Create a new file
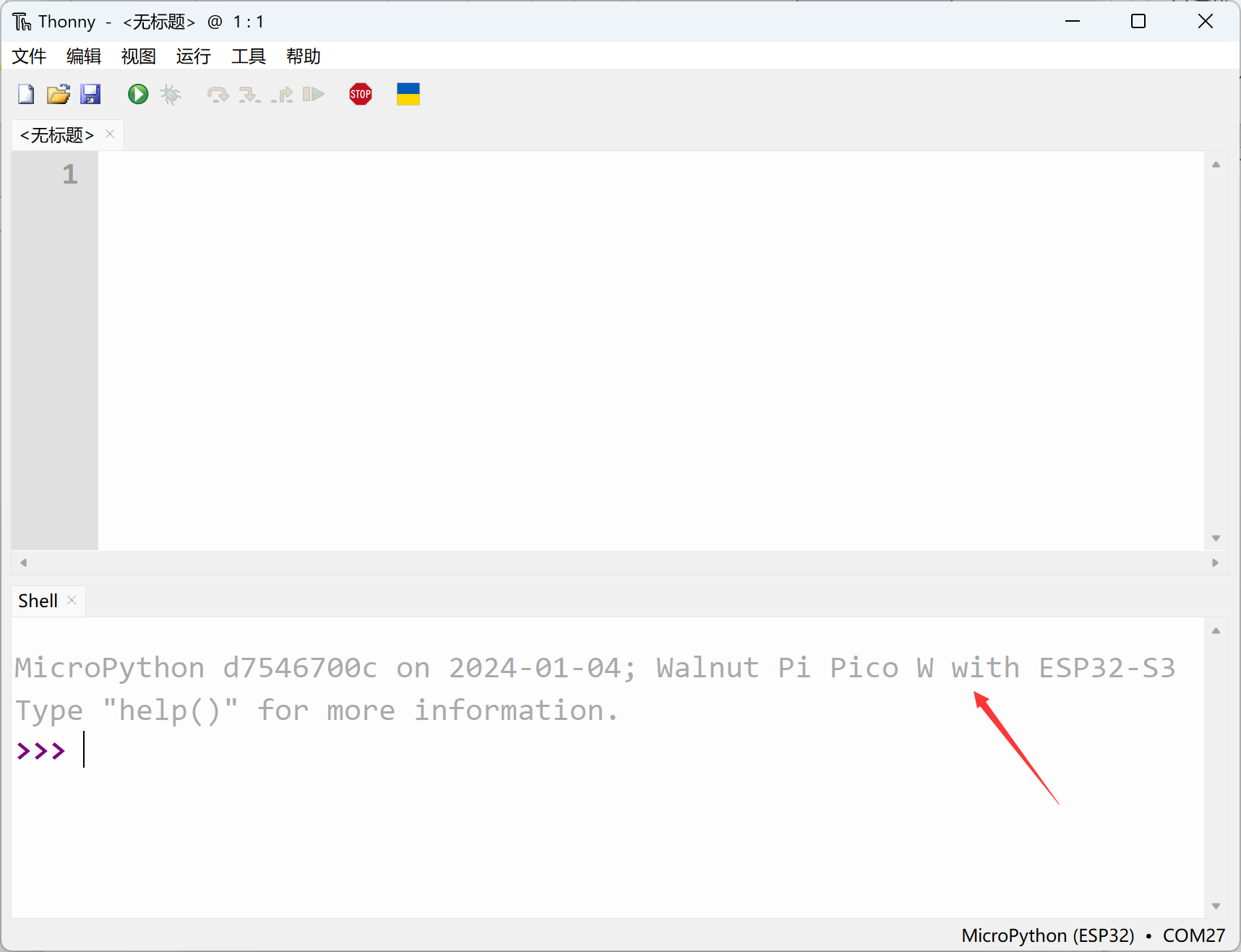This screenshot has width=1241, height=952. [x=25, y=94]
